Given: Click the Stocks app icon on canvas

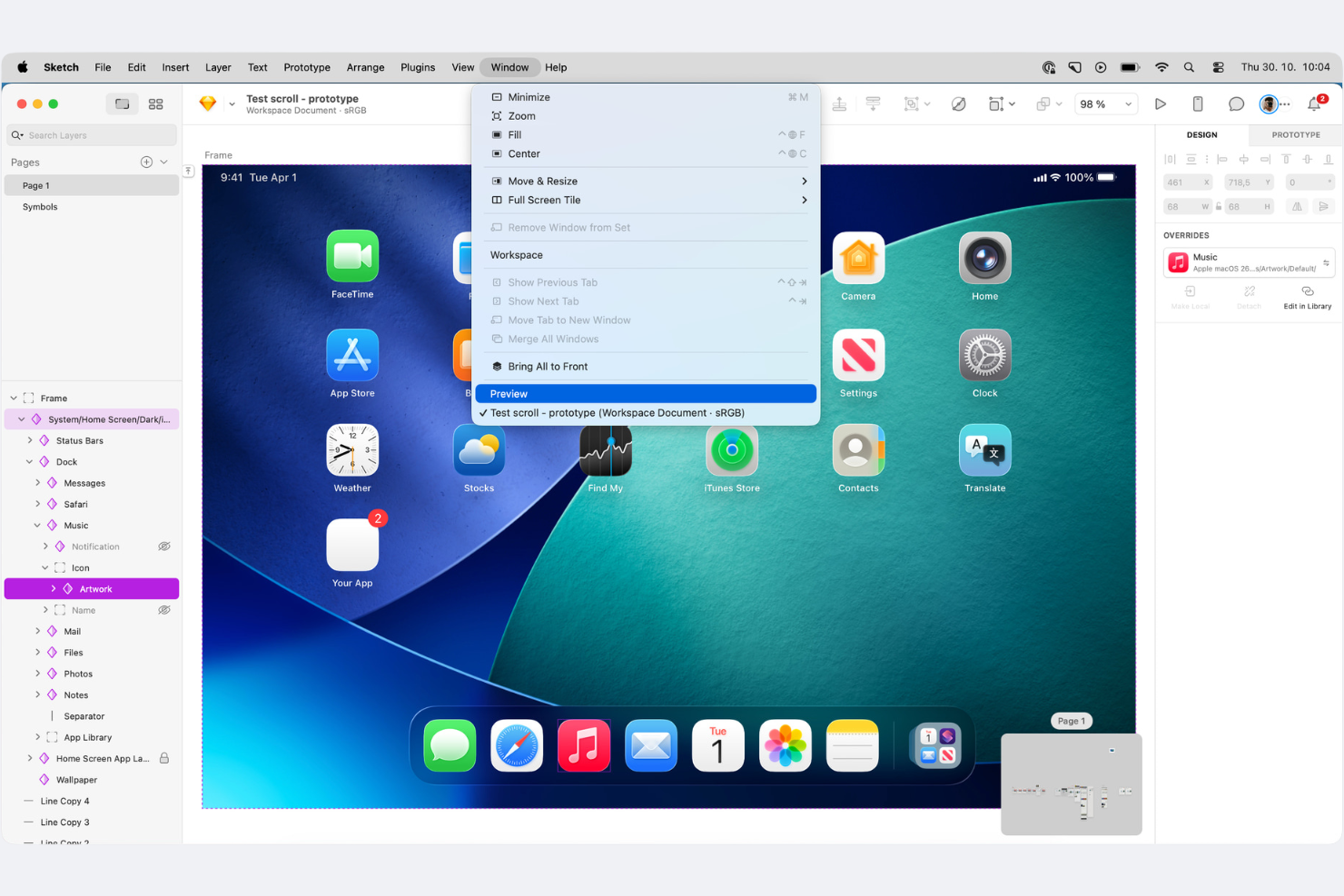Looking at the screenshot, I should (479, 450).
